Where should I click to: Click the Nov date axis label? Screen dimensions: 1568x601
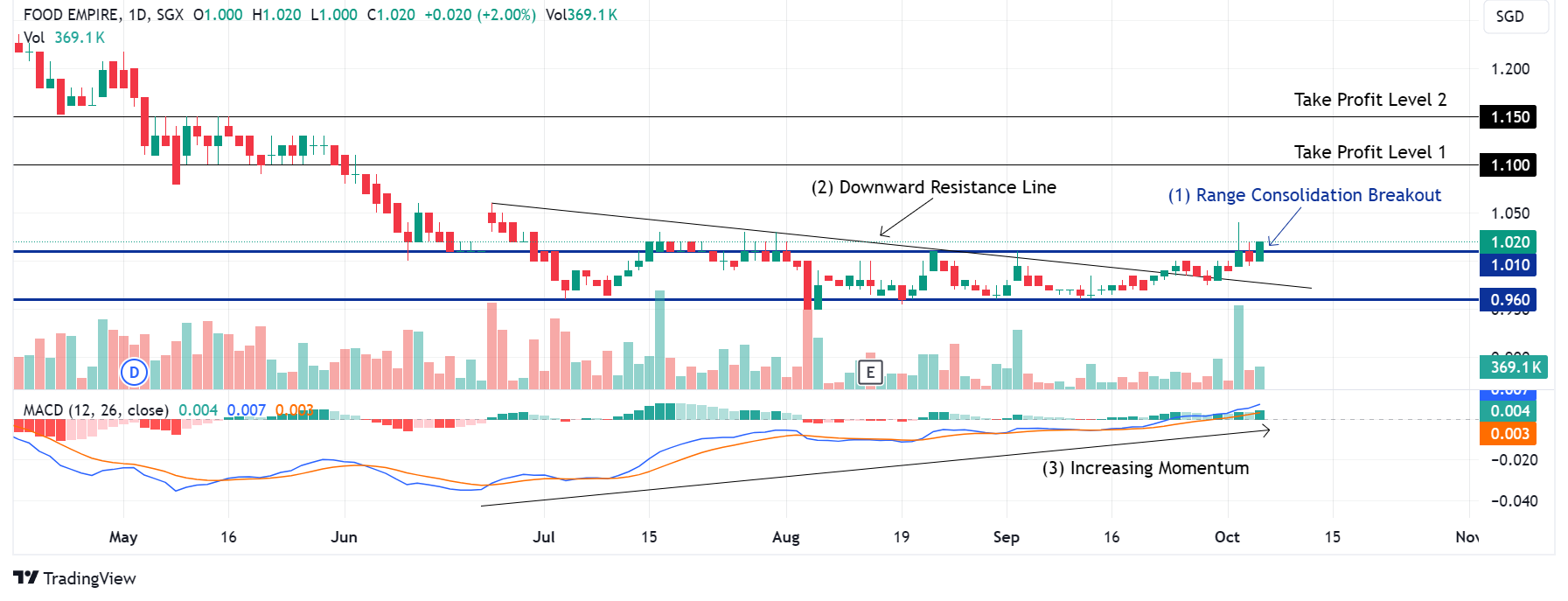(x=1467, y=537)
